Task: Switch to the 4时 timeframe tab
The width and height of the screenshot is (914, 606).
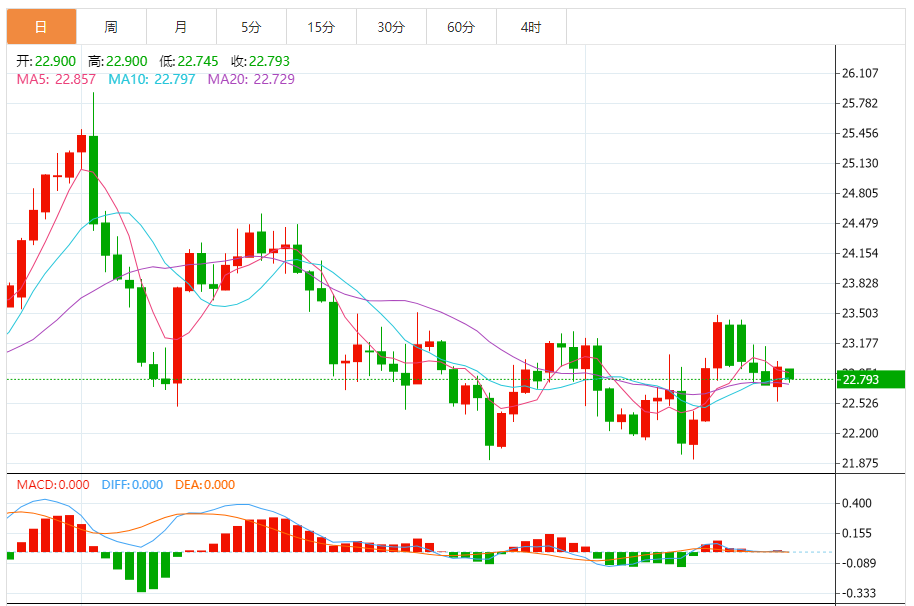Action: click(x=531, y=27)
